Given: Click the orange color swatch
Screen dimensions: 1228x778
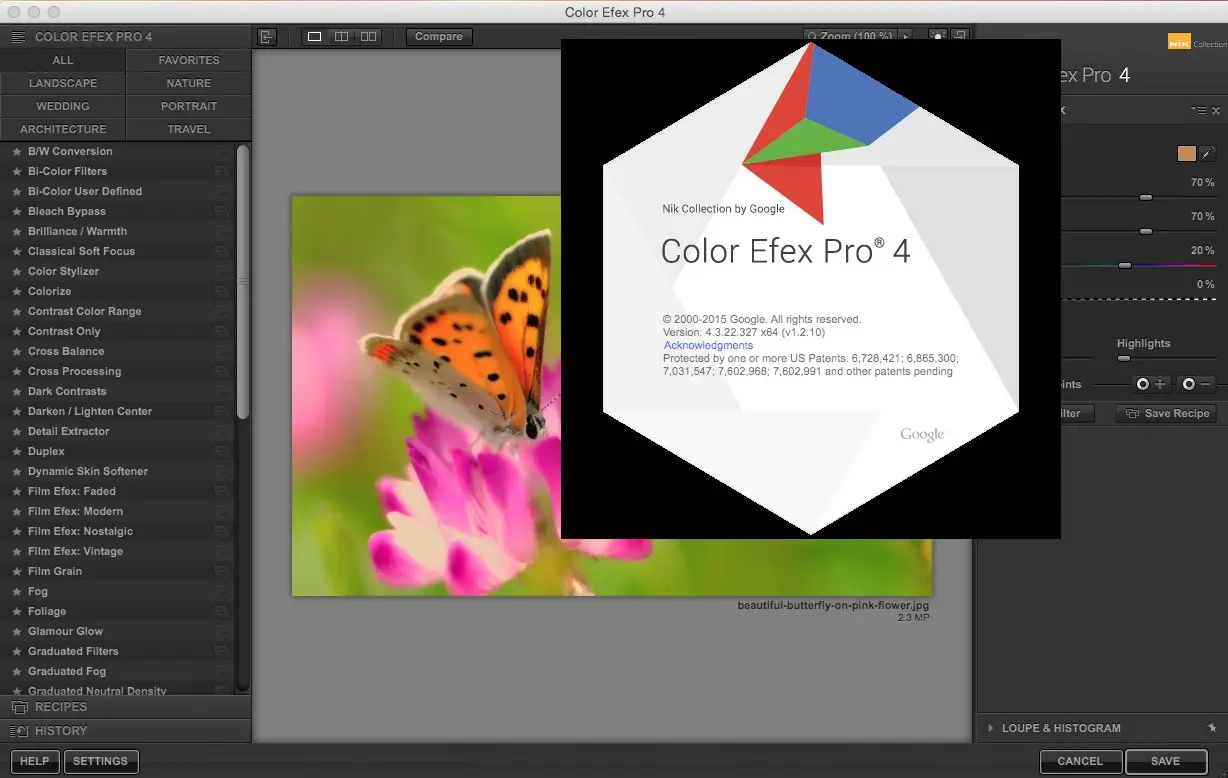Looking at the screenshot, I should (x=1187, y=154).
